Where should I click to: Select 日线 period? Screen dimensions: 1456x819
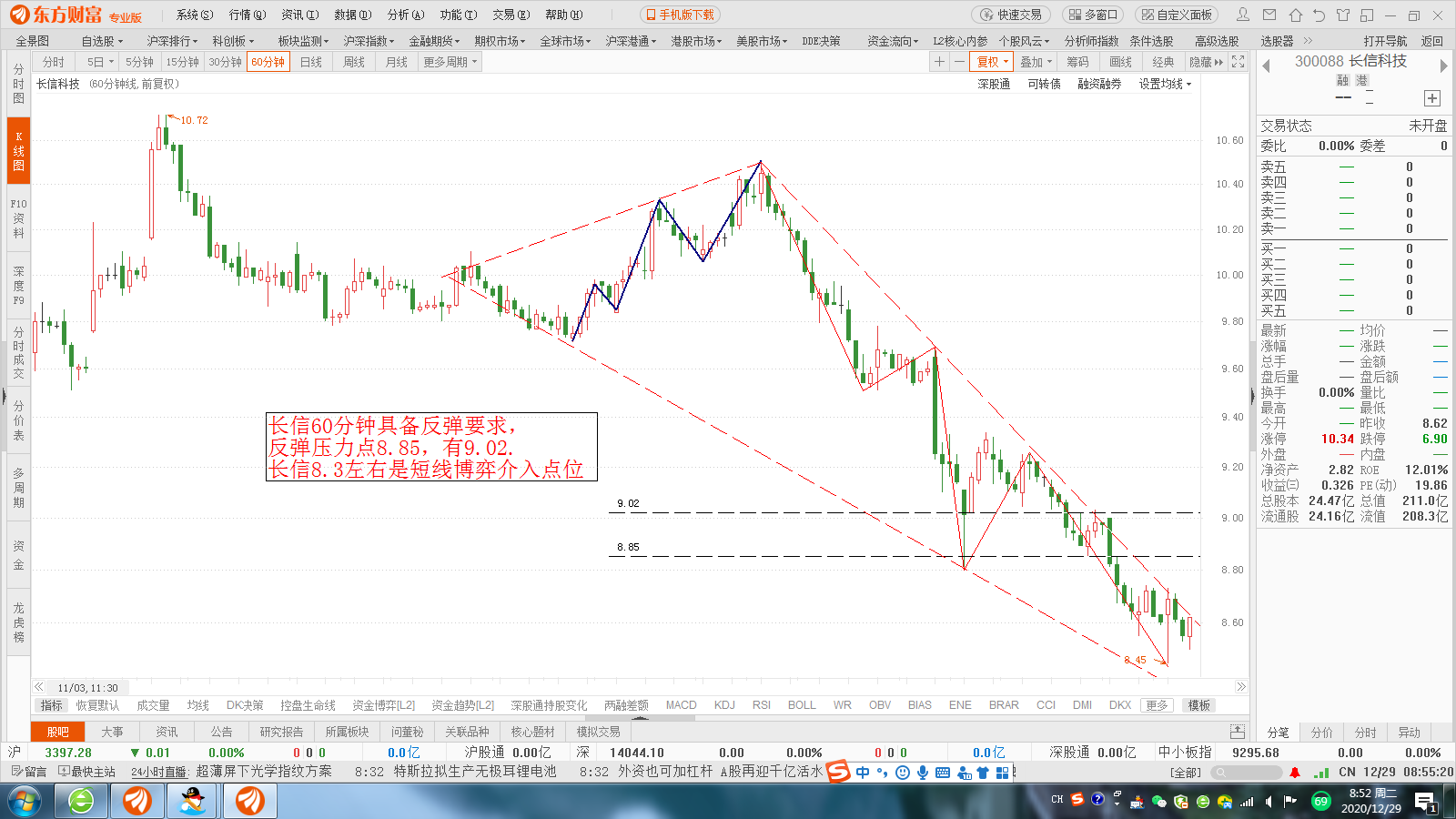[311, 62]
